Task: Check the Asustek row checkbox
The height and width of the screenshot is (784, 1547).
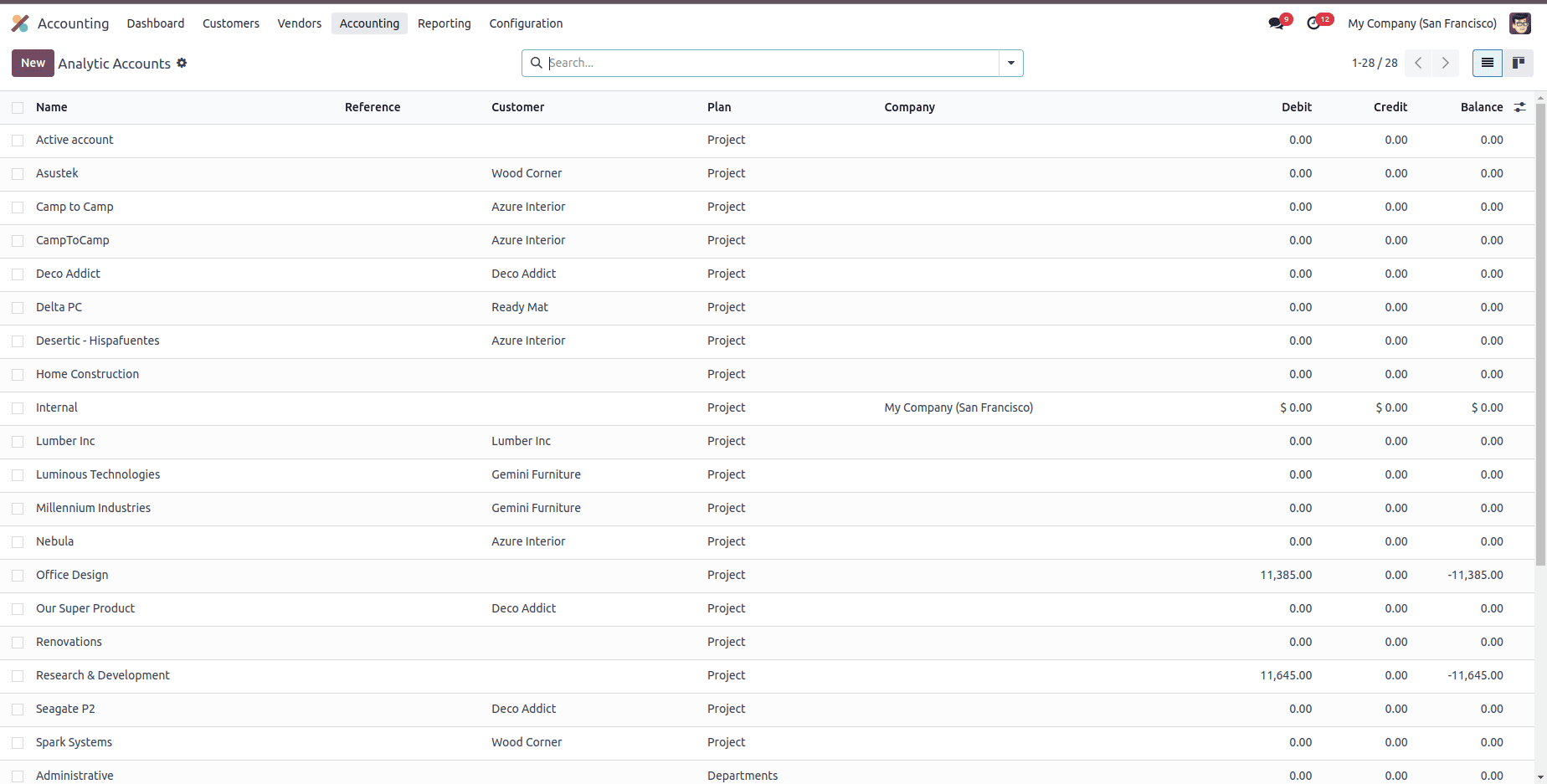Action: coord(18,174)
